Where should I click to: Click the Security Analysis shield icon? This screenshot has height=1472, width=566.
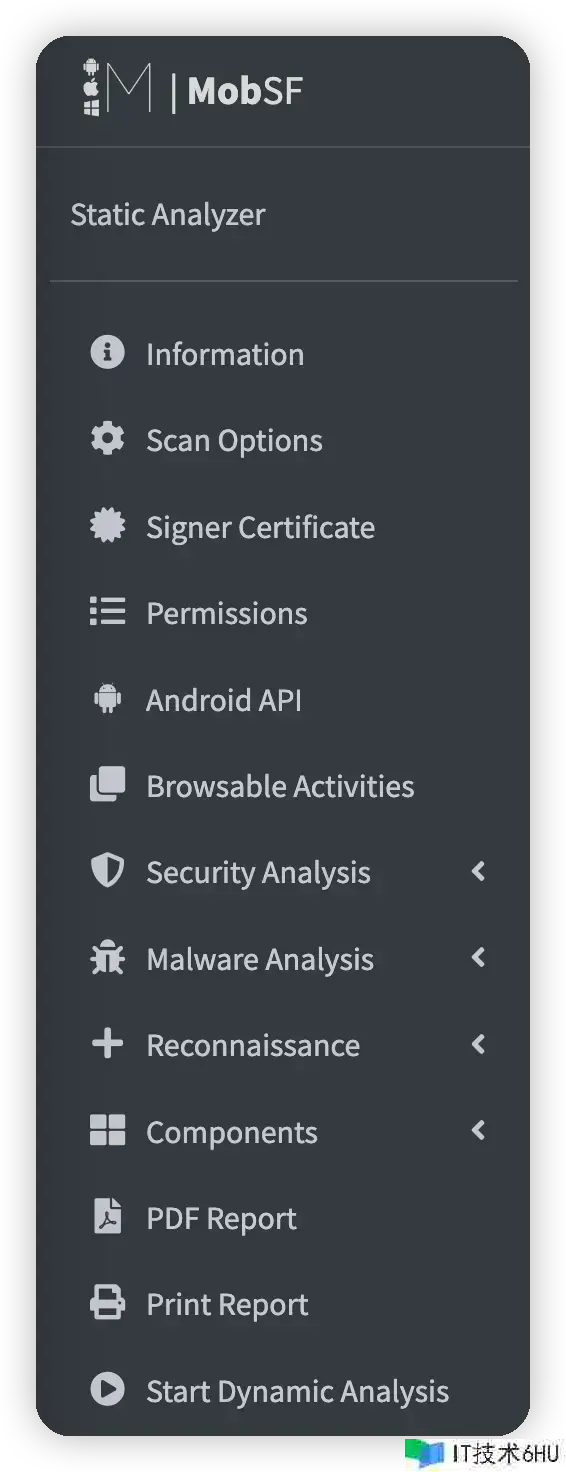click(107, 871)
